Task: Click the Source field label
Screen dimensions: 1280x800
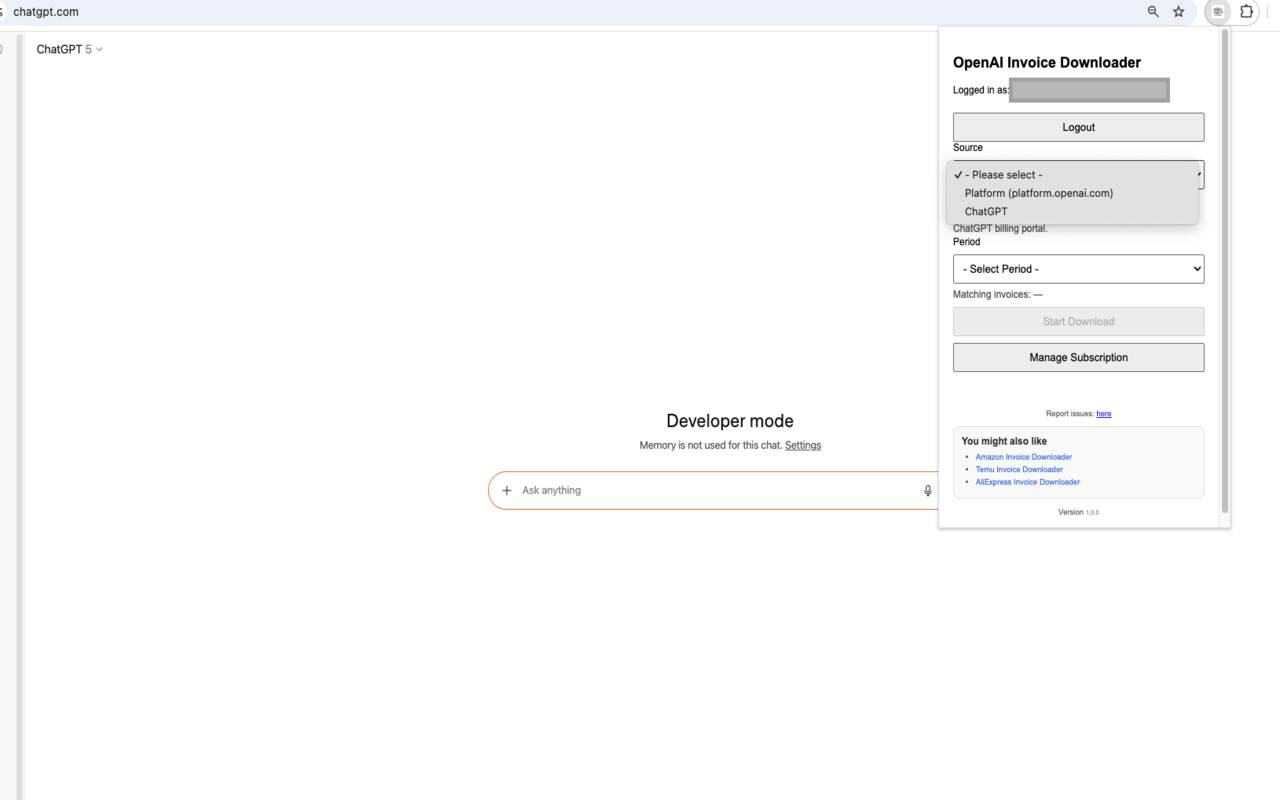Action: pos(968,147)
